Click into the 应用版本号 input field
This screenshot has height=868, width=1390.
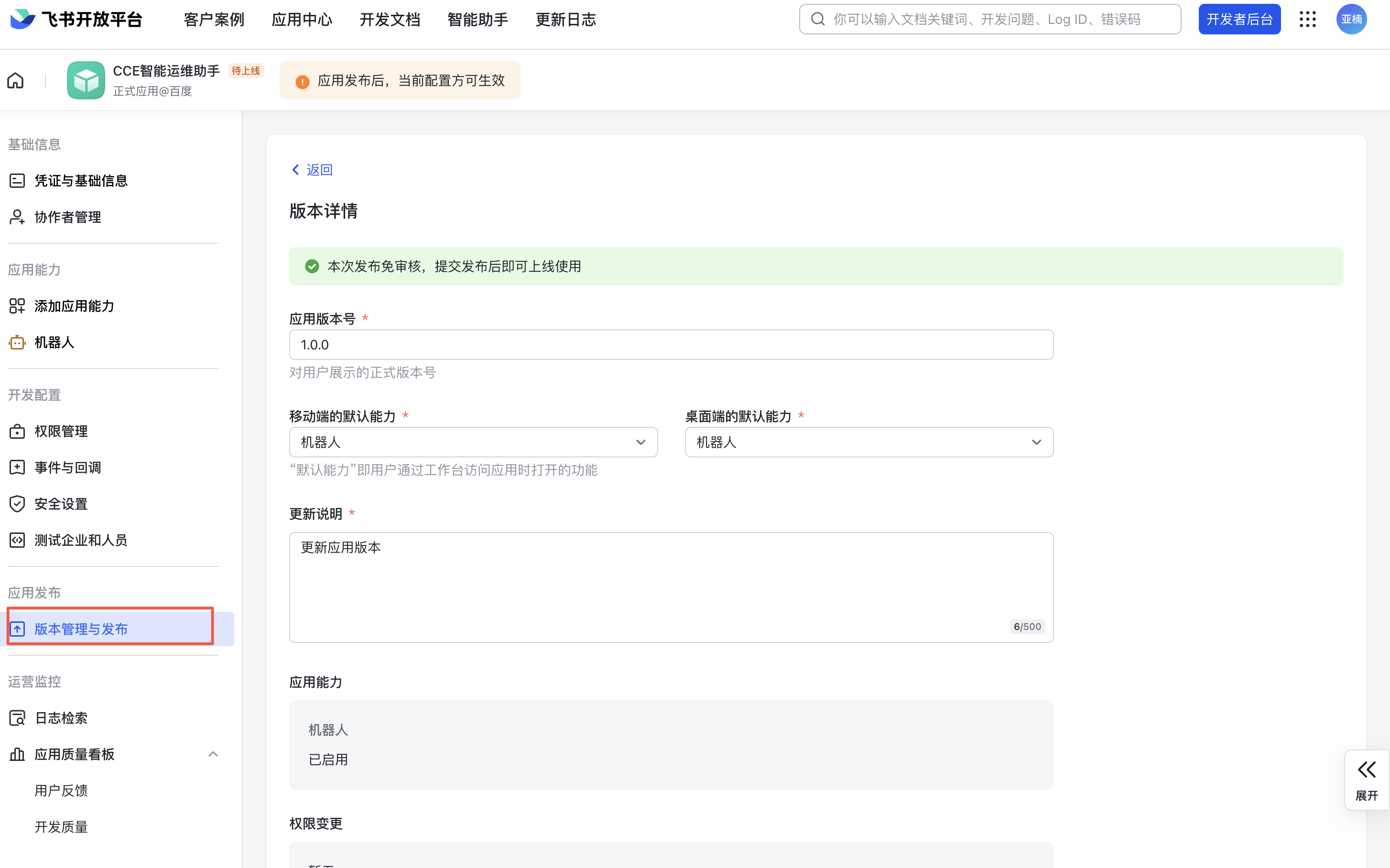671,345
